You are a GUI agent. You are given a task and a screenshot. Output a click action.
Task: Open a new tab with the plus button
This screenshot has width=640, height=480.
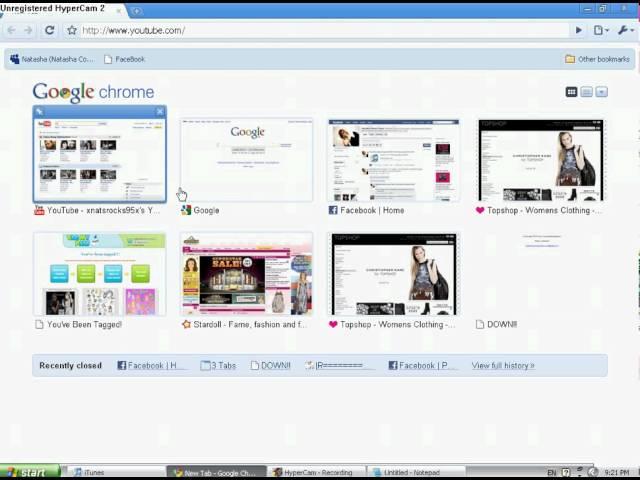[136, 11]
